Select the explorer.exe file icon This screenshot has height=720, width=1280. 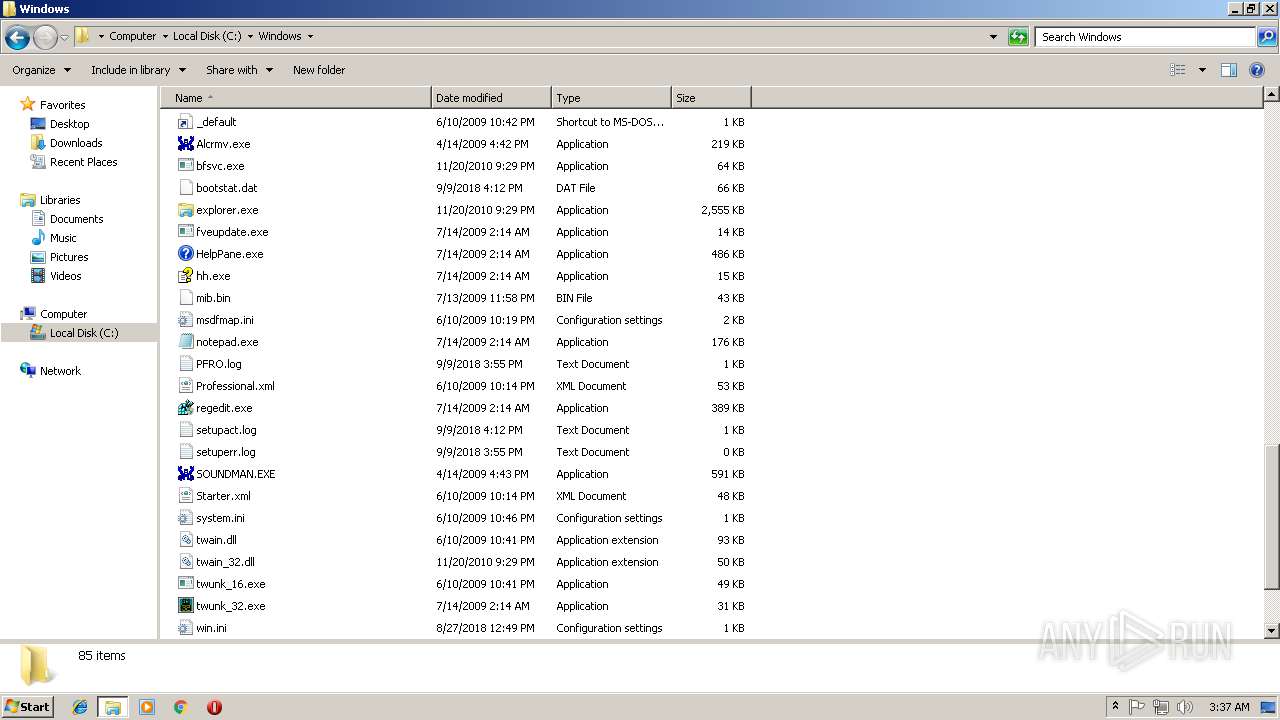185,210
